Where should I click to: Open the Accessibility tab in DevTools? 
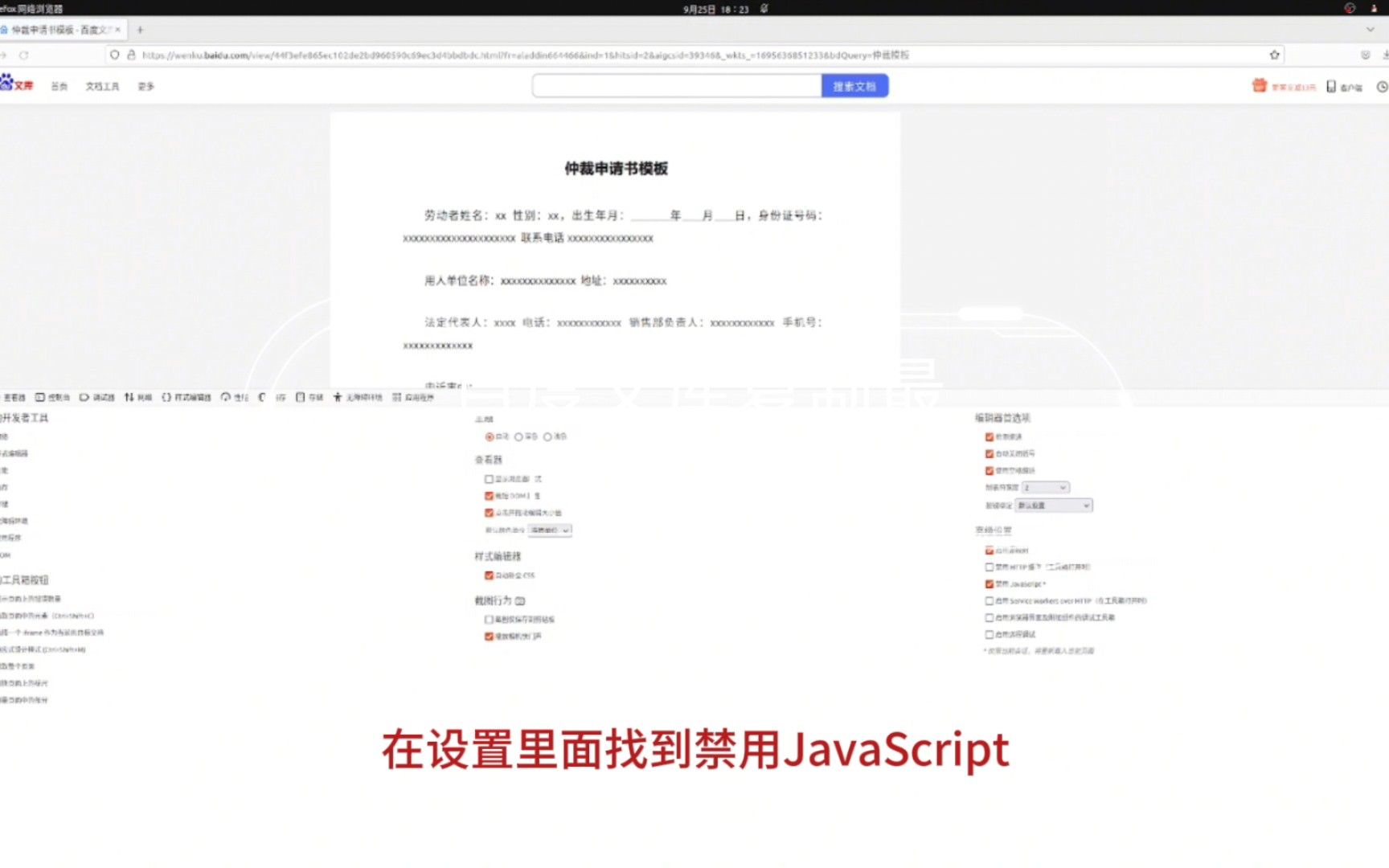pos(358,397)
